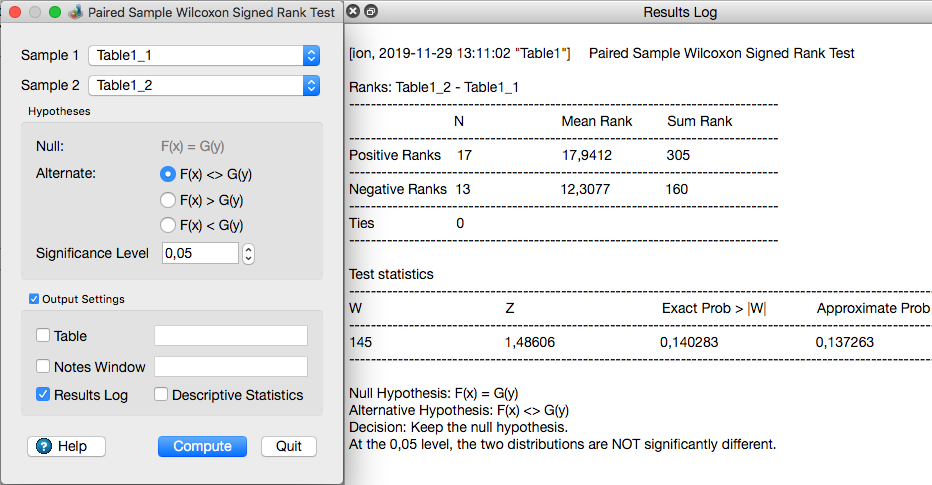Viewport: 932px width, 485px height.
Task: Close the Wilcoxon dialog with red button
Action: coord(14,13)
